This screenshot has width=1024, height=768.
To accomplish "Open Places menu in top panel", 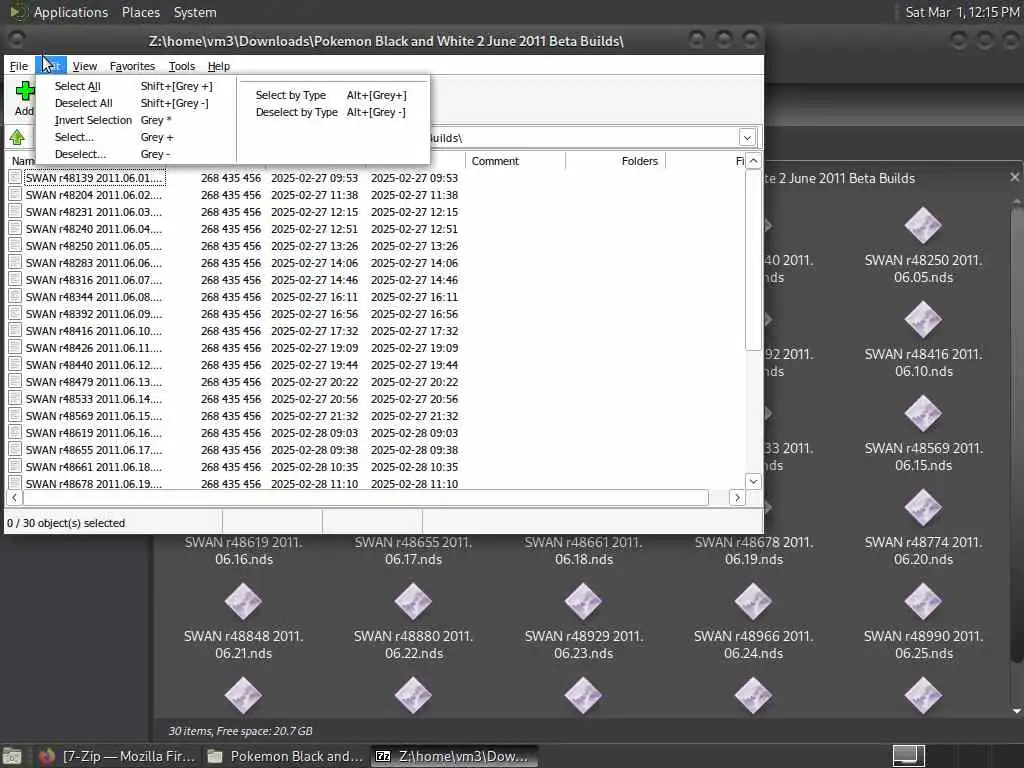I will click(x=140, y=12).
